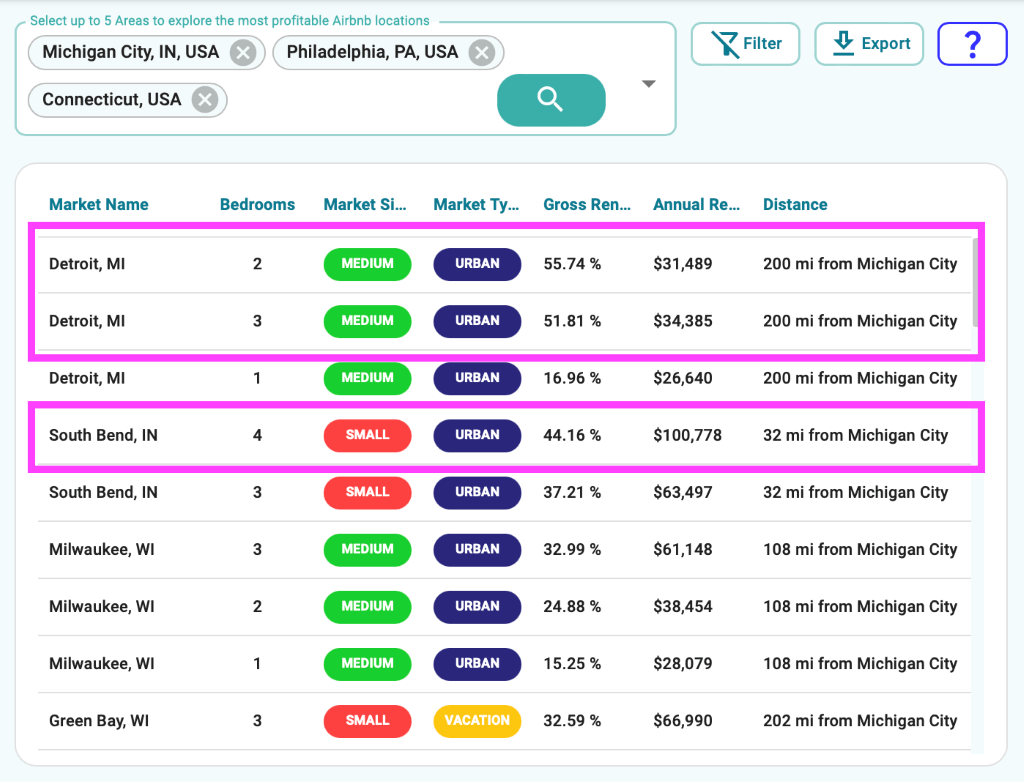Viewport: 1024px width, 782px height.
Task: Sort by the Distance column
Action: pyautogui.click(x=795, y=204)
